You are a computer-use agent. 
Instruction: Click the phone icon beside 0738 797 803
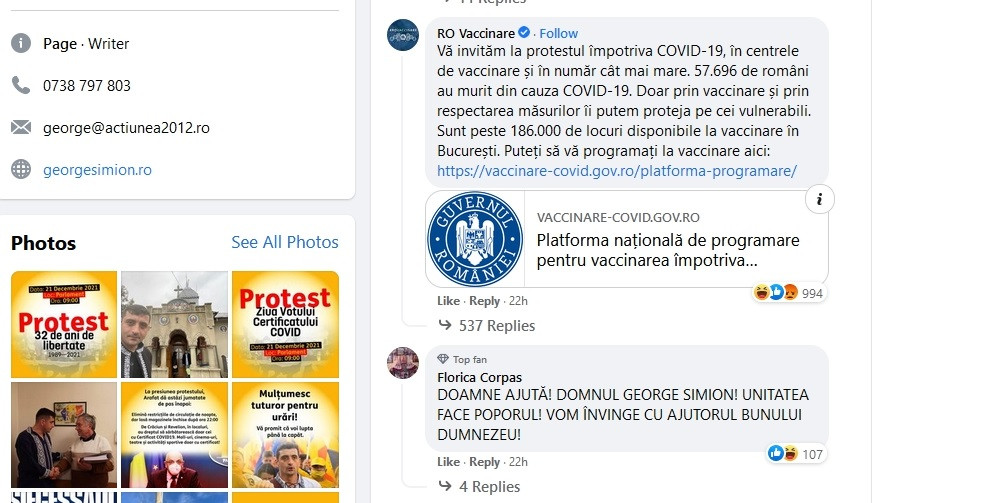pyautogui.click(x=21, y=86)
